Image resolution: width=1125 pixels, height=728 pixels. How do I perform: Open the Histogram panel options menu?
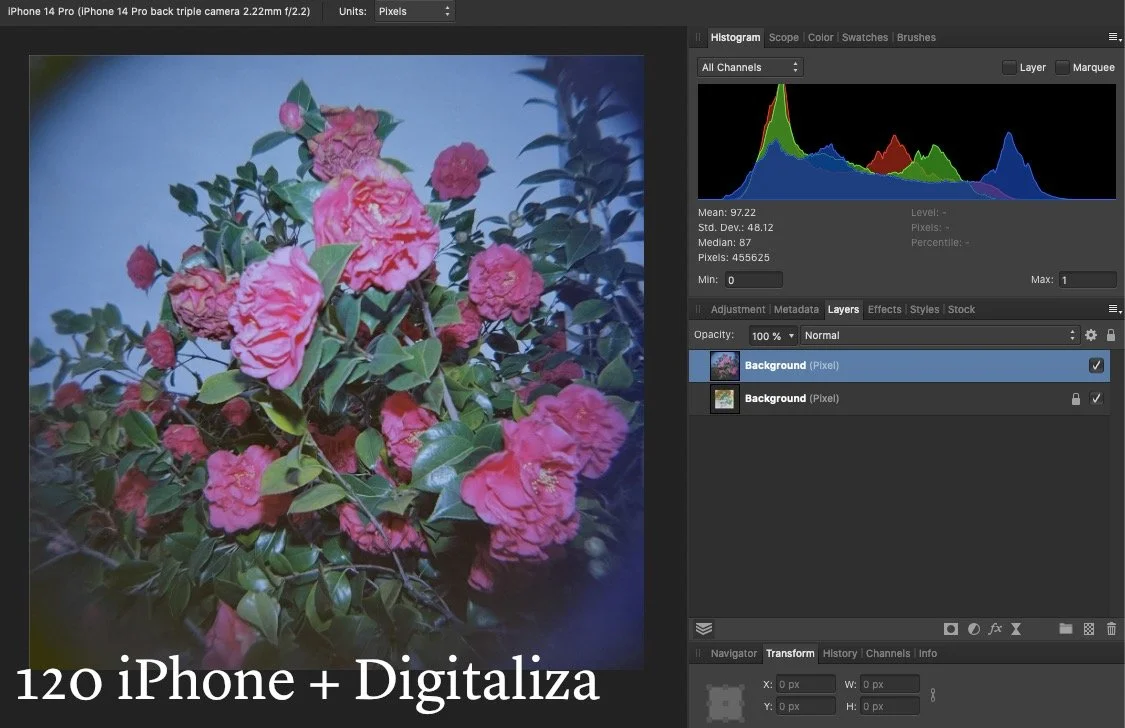point(1114,37)
